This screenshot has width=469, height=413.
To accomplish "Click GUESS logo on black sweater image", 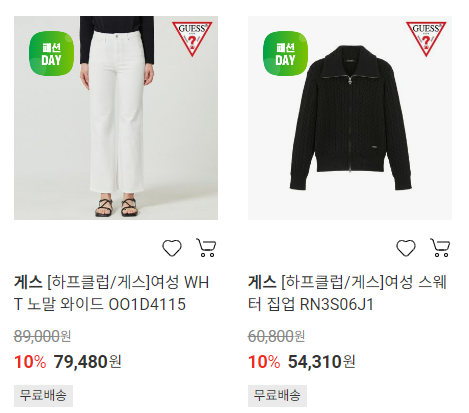I will (x=426, y=39).
